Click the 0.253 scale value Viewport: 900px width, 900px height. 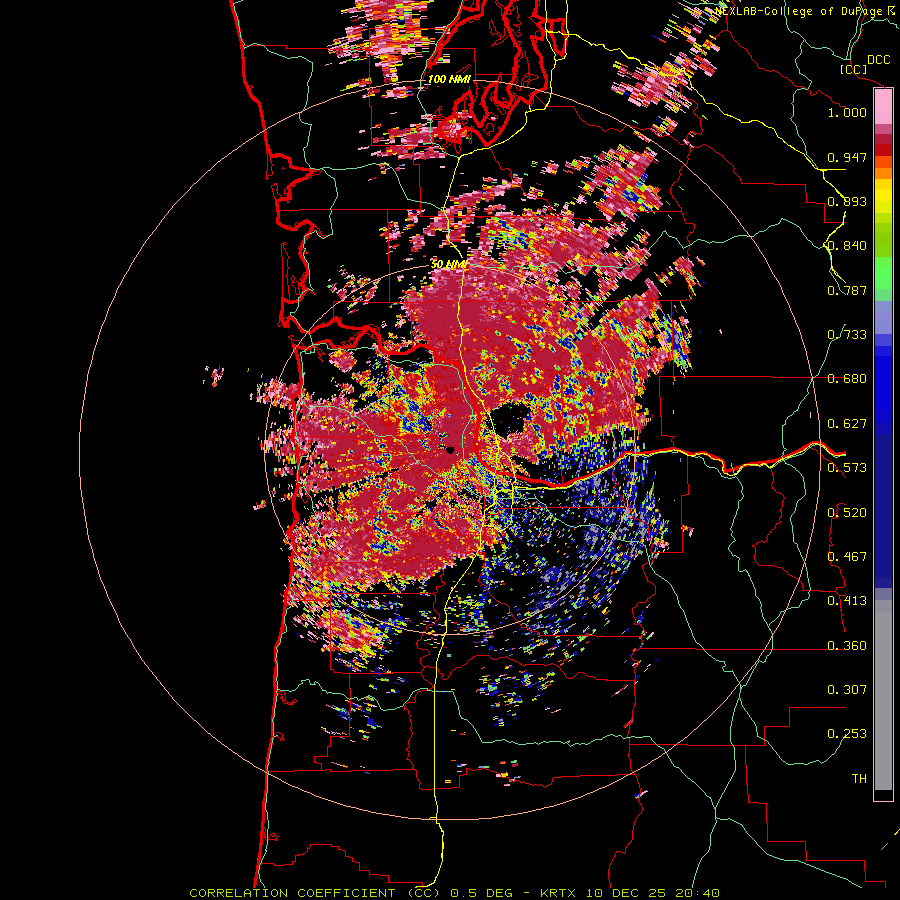click(847, 734)
